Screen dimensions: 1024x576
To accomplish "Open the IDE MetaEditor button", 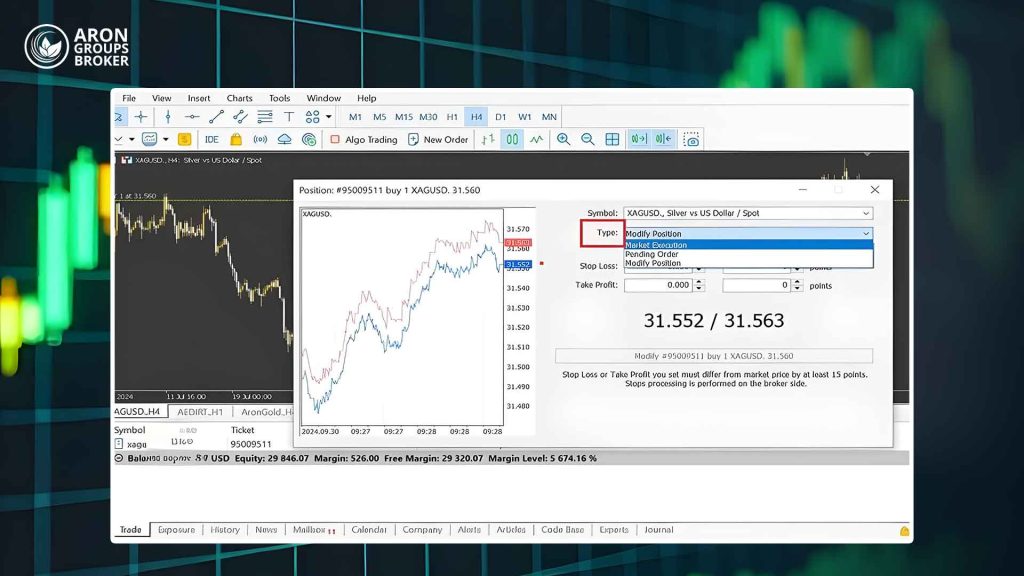I will [212, 139].
